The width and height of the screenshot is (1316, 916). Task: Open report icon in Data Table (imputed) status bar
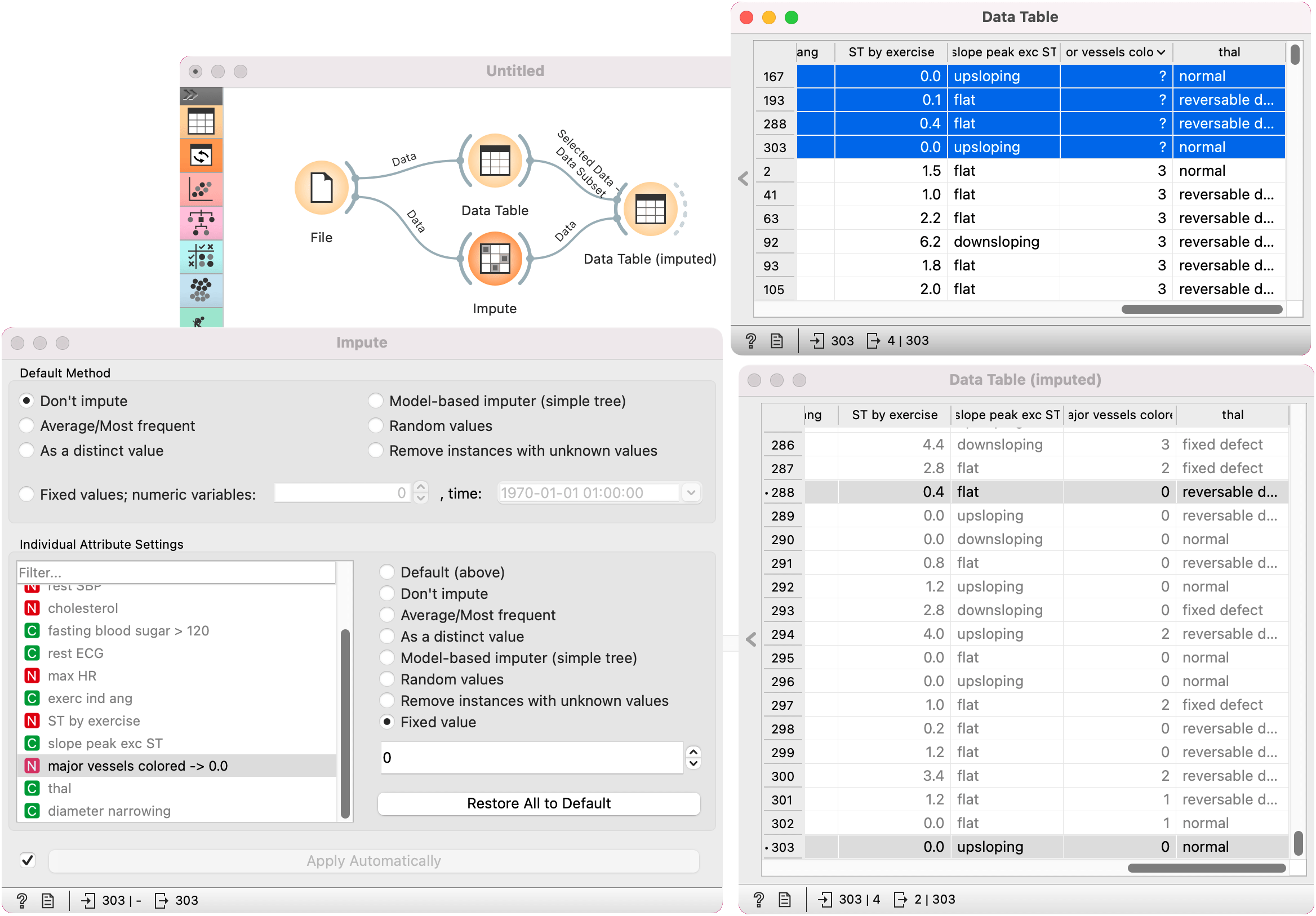[x=785, y=899]
